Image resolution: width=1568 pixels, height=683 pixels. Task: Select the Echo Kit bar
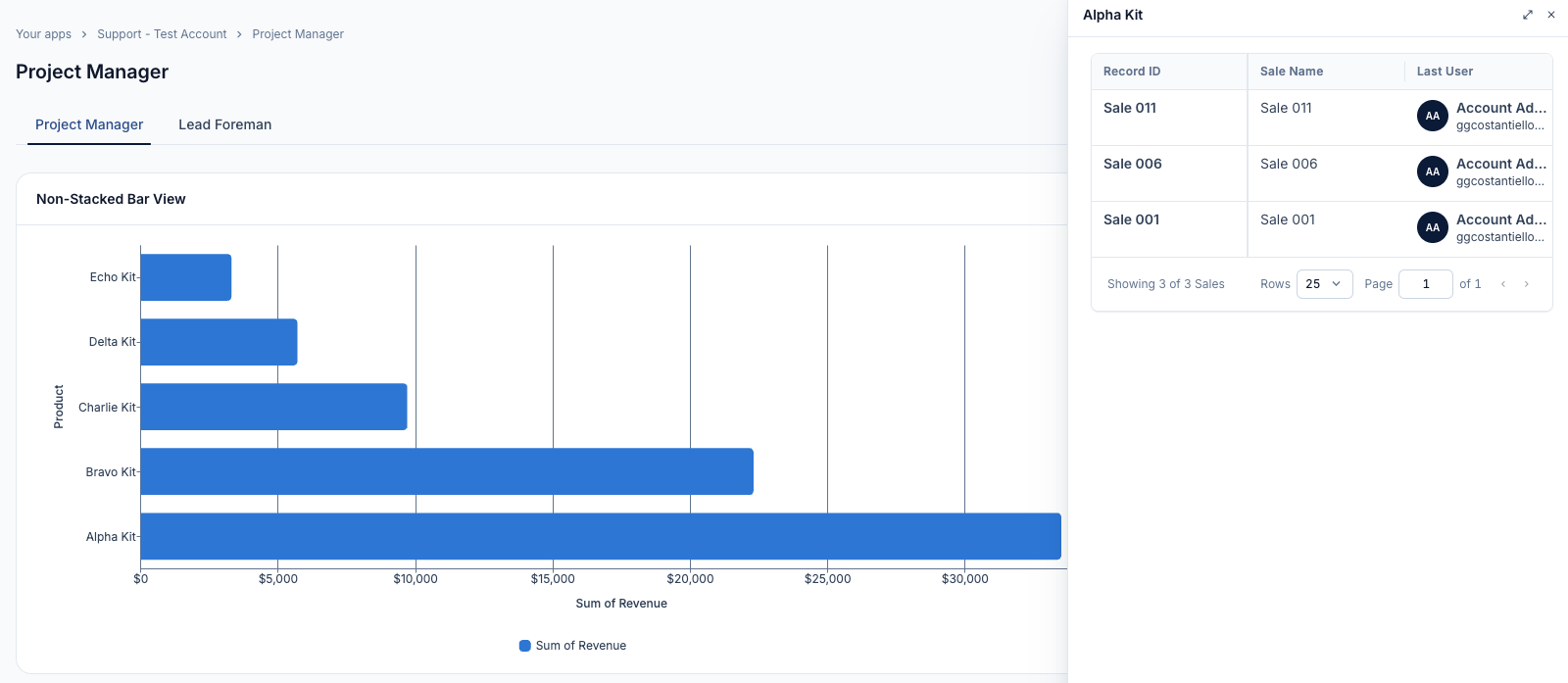[x=186, y=277]
